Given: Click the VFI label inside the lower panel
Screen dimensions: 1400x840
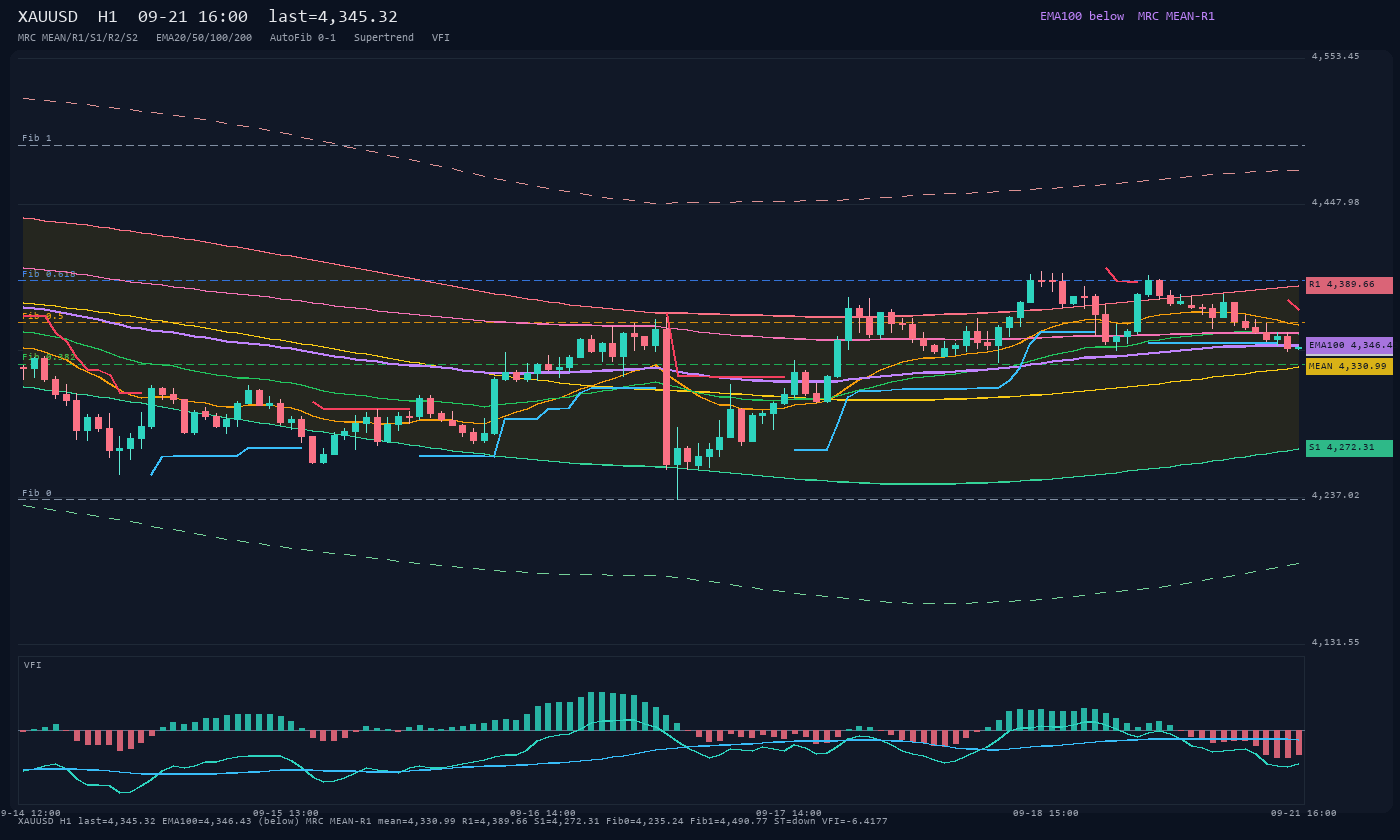Looking at the screenshot, I should point(33,665).
